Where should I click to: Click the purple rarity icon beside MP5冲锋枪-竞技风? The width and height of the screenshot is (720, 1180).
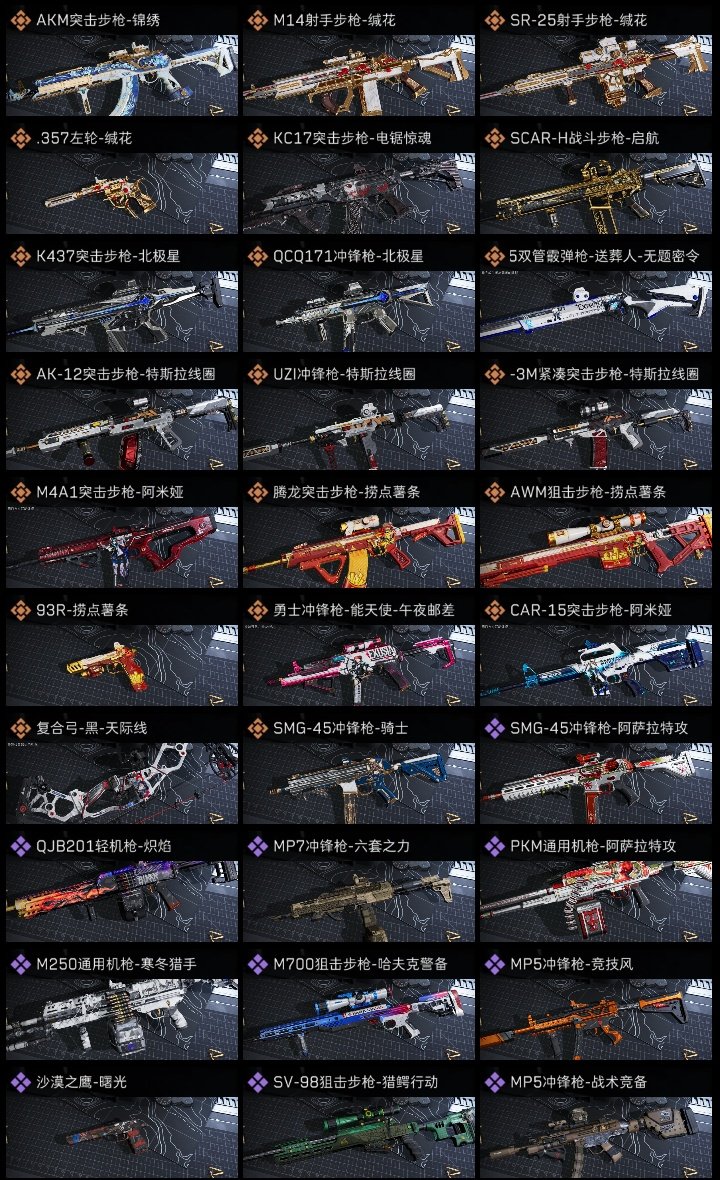[x=494, y=964]
